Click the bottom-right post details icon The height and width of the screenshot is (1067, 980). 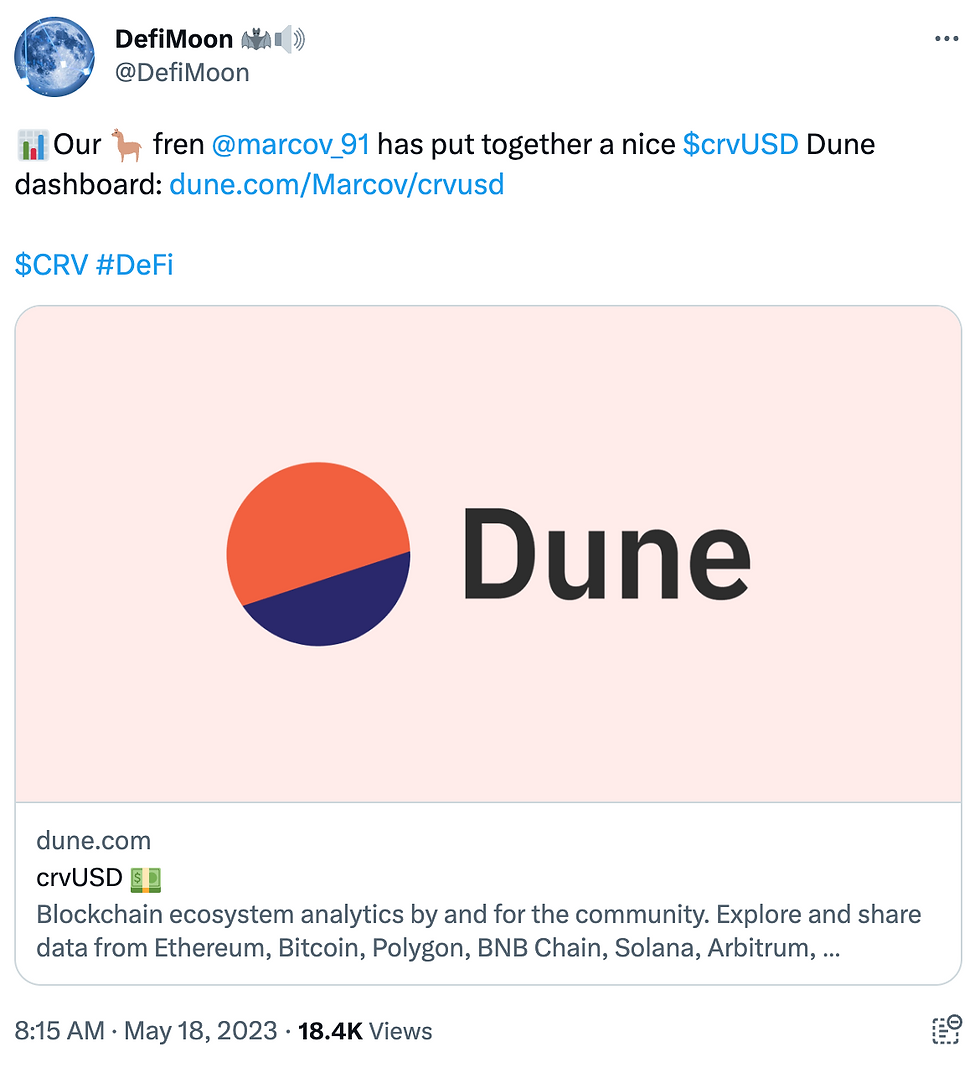click(x=945, y=1031)
